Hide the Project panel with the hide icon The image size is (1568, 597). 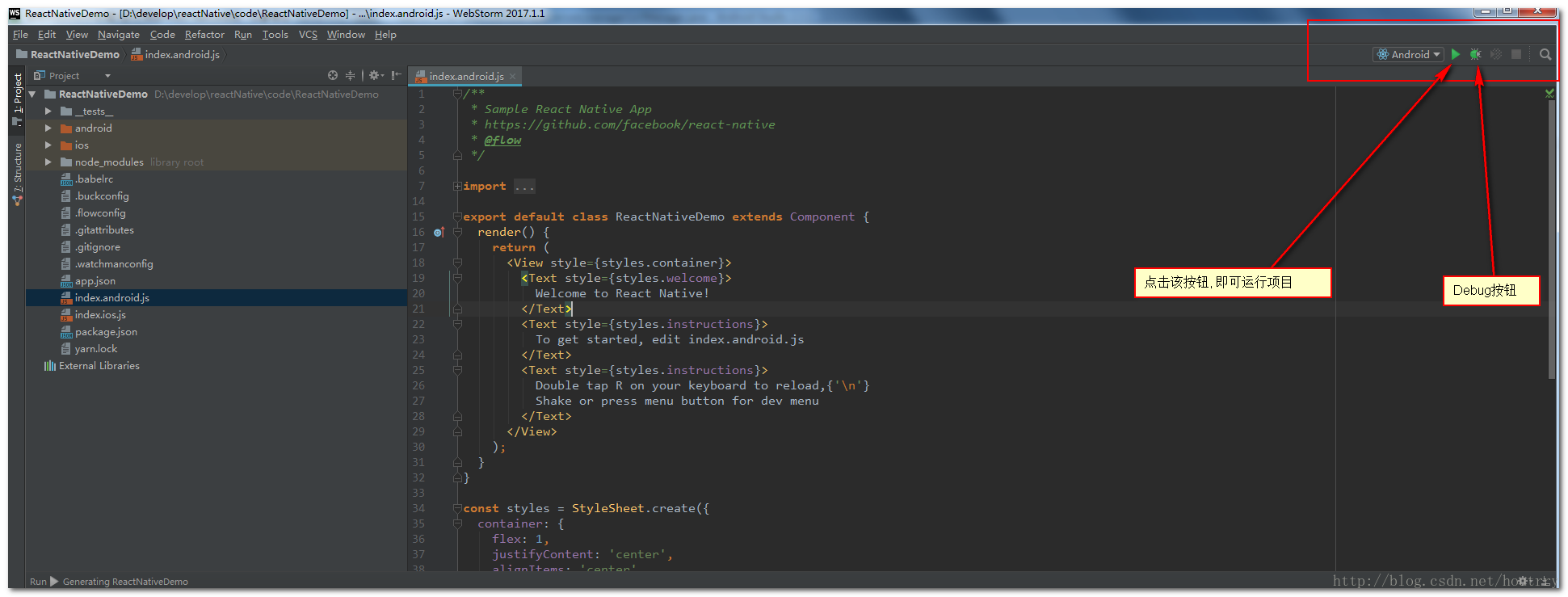pos(396,75)
